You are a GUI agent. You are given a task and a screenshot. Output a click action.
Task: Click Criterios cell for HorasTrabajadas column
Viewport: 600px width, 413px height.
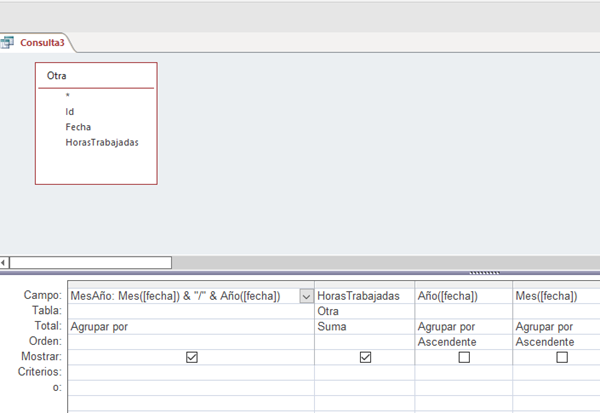pos(364,372)
